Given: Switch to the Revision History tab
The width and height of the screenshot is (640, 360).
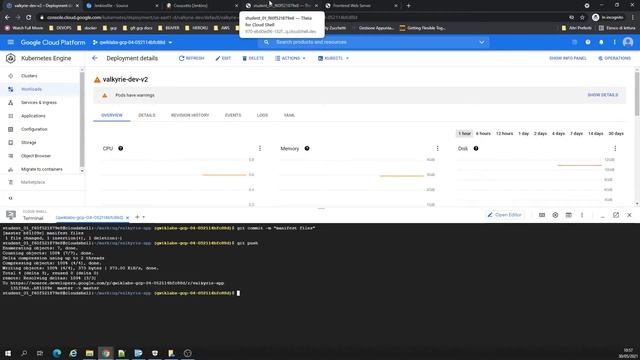Looking at the screenshot, I should tap(190, 116).
